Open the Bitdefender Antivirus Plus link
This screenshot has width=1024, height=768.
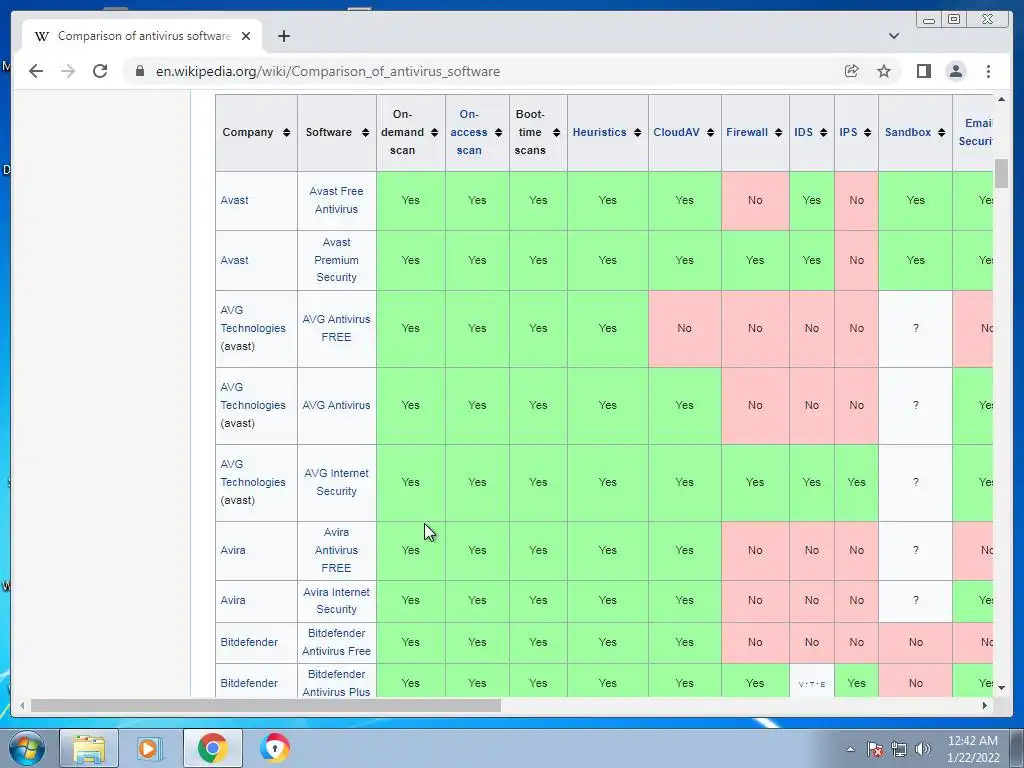coord(336,683)
